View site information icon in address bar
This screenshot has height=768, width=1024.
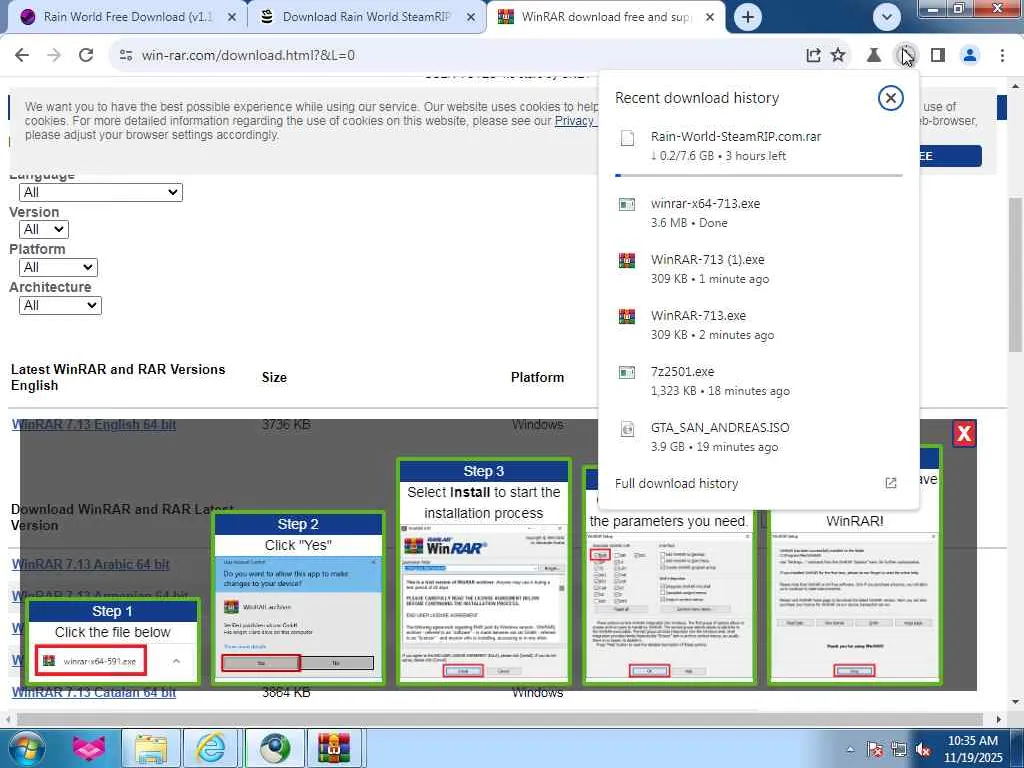[x=126, y=56]
